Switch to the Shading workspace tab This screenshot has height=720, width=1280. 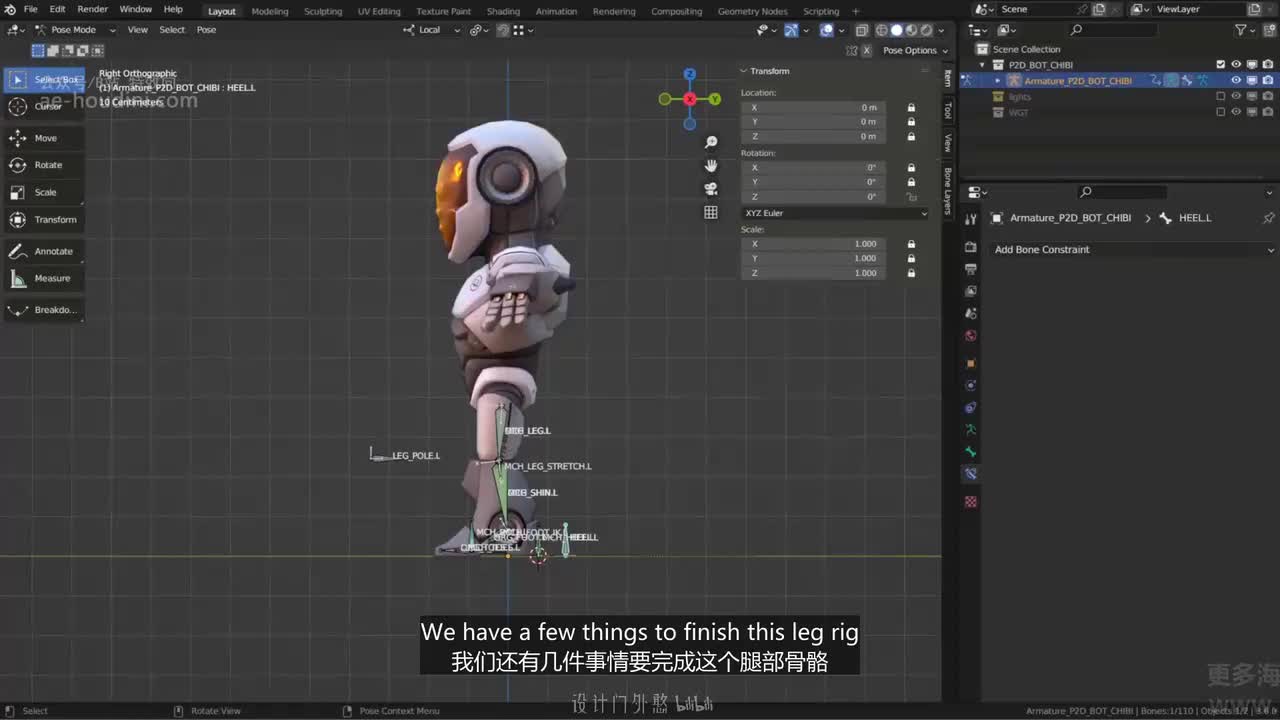click(x=503, y=11)
